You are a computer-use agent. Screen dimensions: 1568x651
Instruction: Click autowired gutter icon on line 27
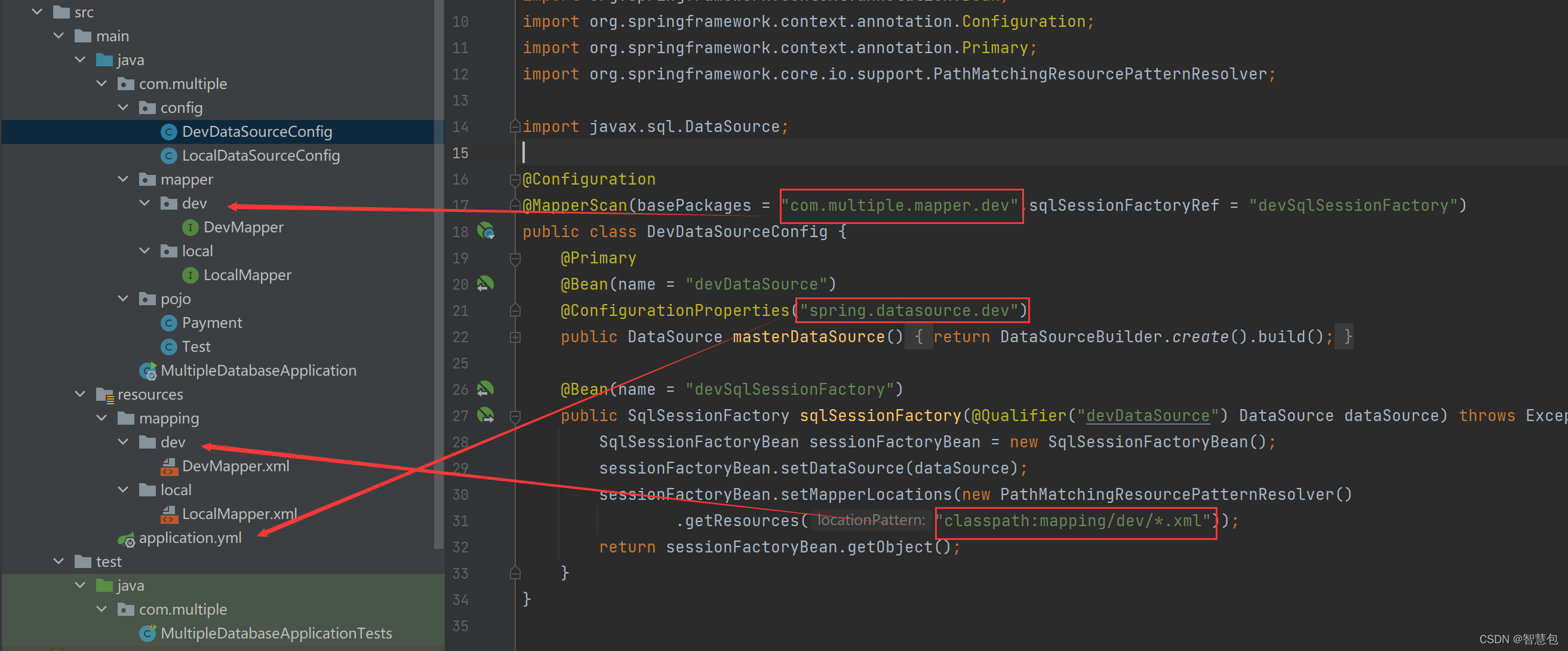(485, 414)
